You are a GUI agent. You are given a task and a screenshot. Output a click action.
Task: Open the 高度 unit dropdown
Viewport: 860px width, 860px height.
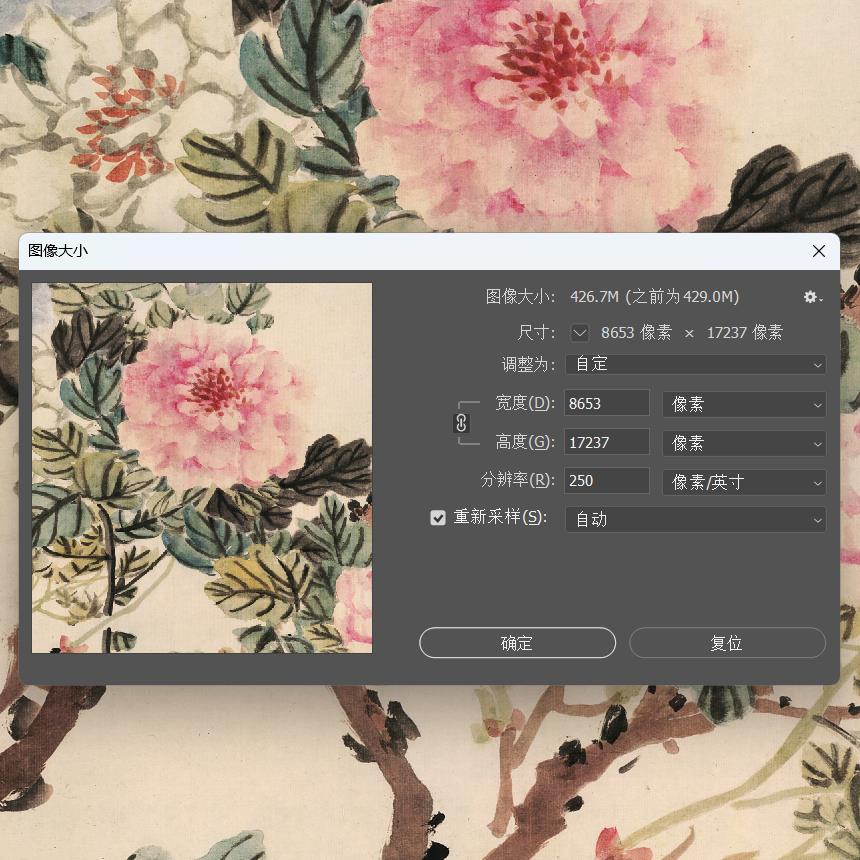[744, 443]
